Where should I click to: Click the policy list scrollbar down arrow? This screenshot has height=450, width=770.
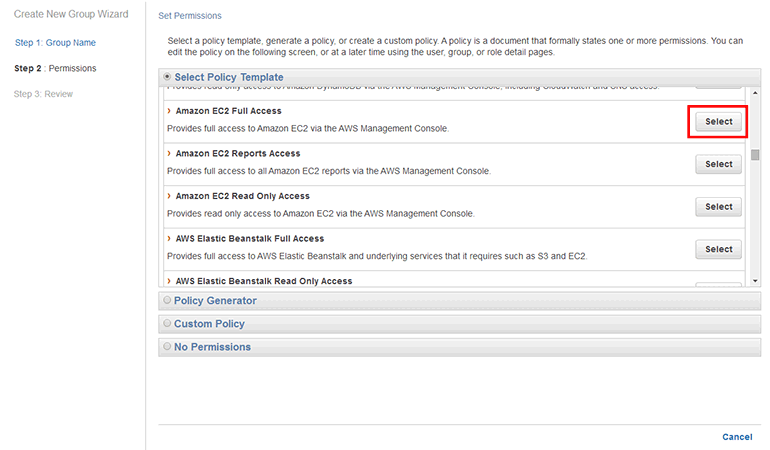[755, 281]
